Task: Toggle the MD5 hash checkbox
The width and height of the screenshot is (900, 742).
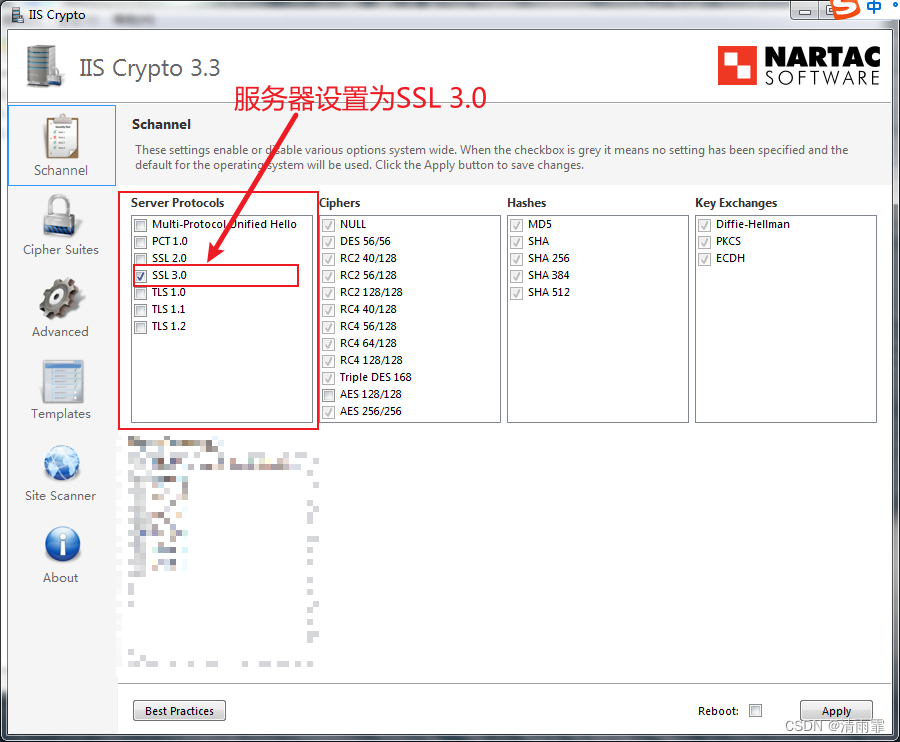Action: coord(517,224)
